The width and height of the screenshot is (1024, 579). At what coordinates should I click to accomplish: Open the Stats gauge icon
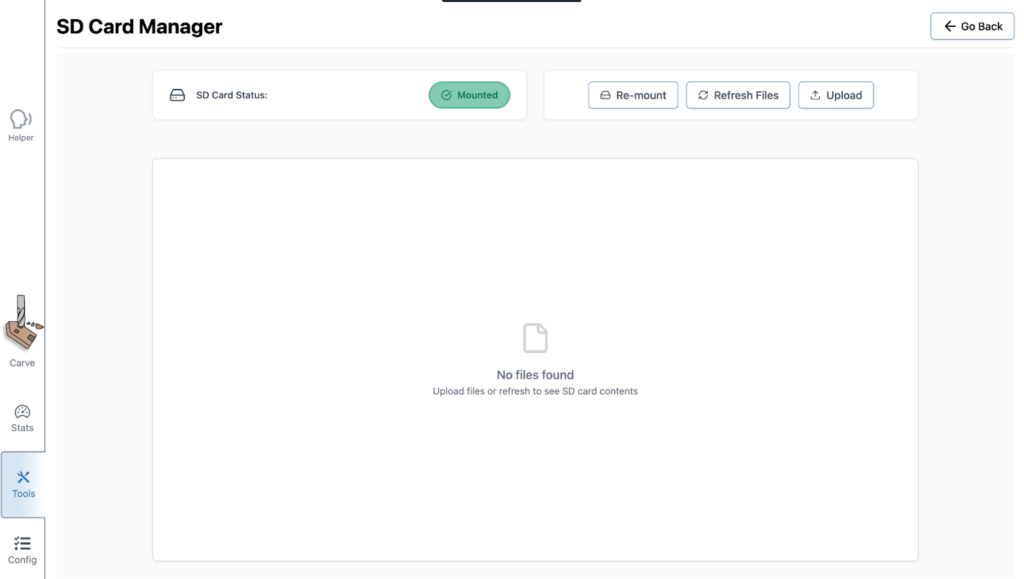coord(22,411)
